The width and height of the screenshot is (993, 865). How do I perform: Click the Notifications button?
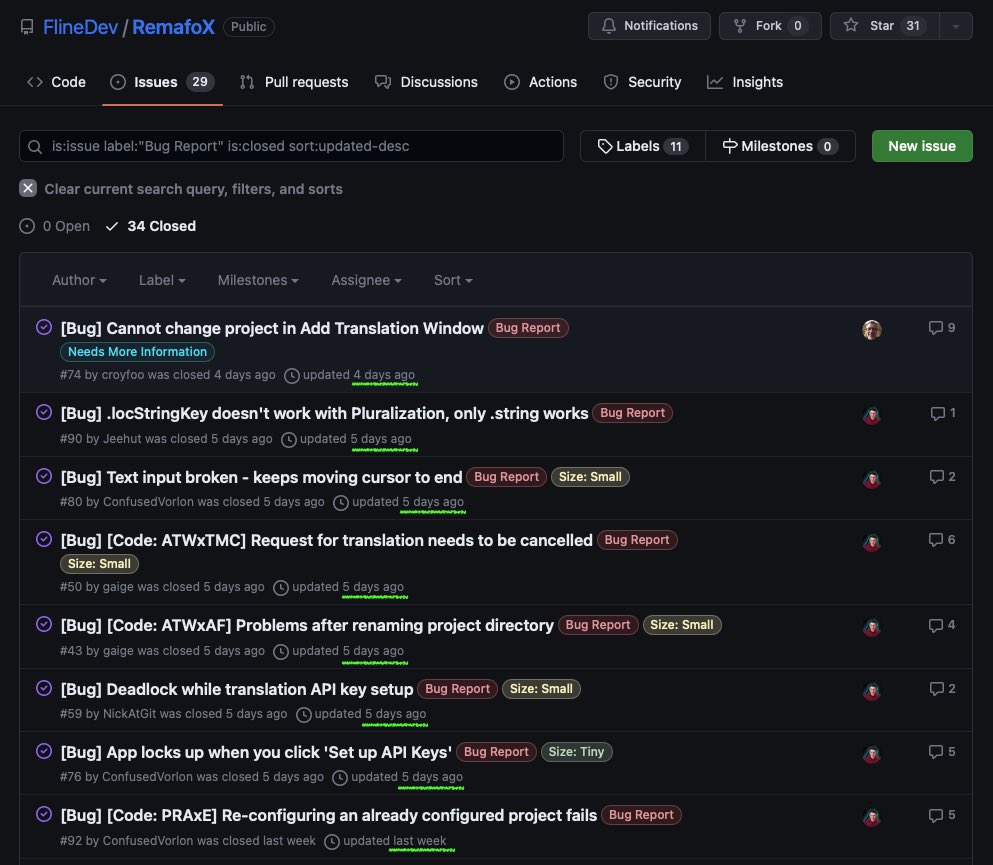pos(649,26)
